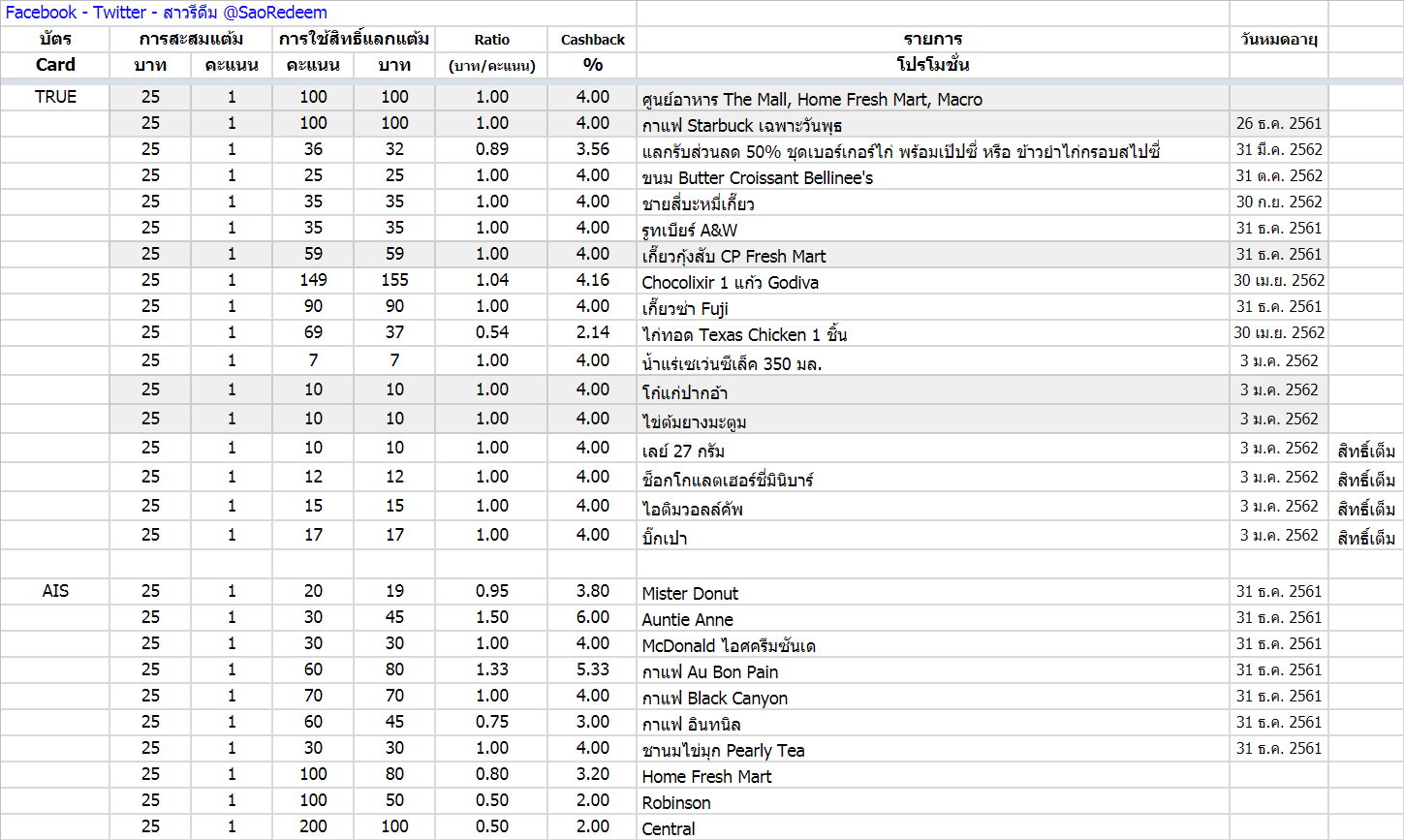Click the 'CP Fresh Mart' promotion cell
This screenshot has width=1404, height=840.
pos(933,255)
